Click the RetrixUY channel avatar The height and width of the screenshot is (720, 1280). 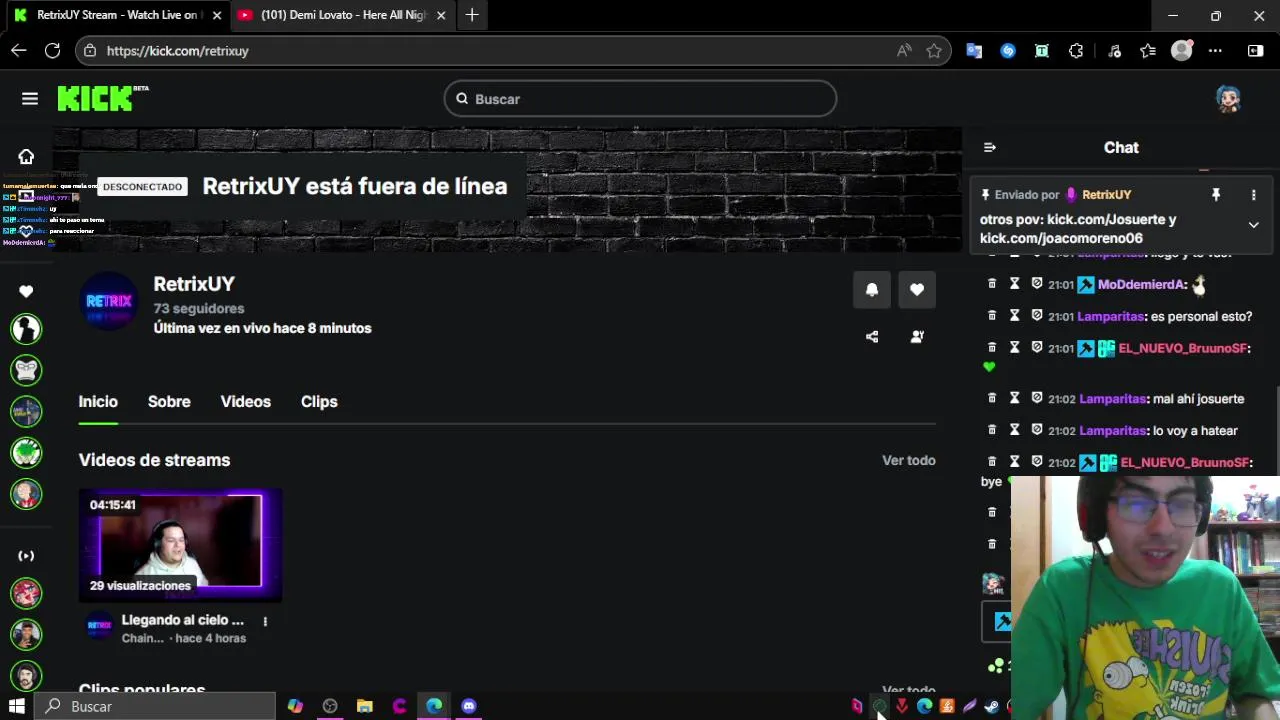coord(109,301)
